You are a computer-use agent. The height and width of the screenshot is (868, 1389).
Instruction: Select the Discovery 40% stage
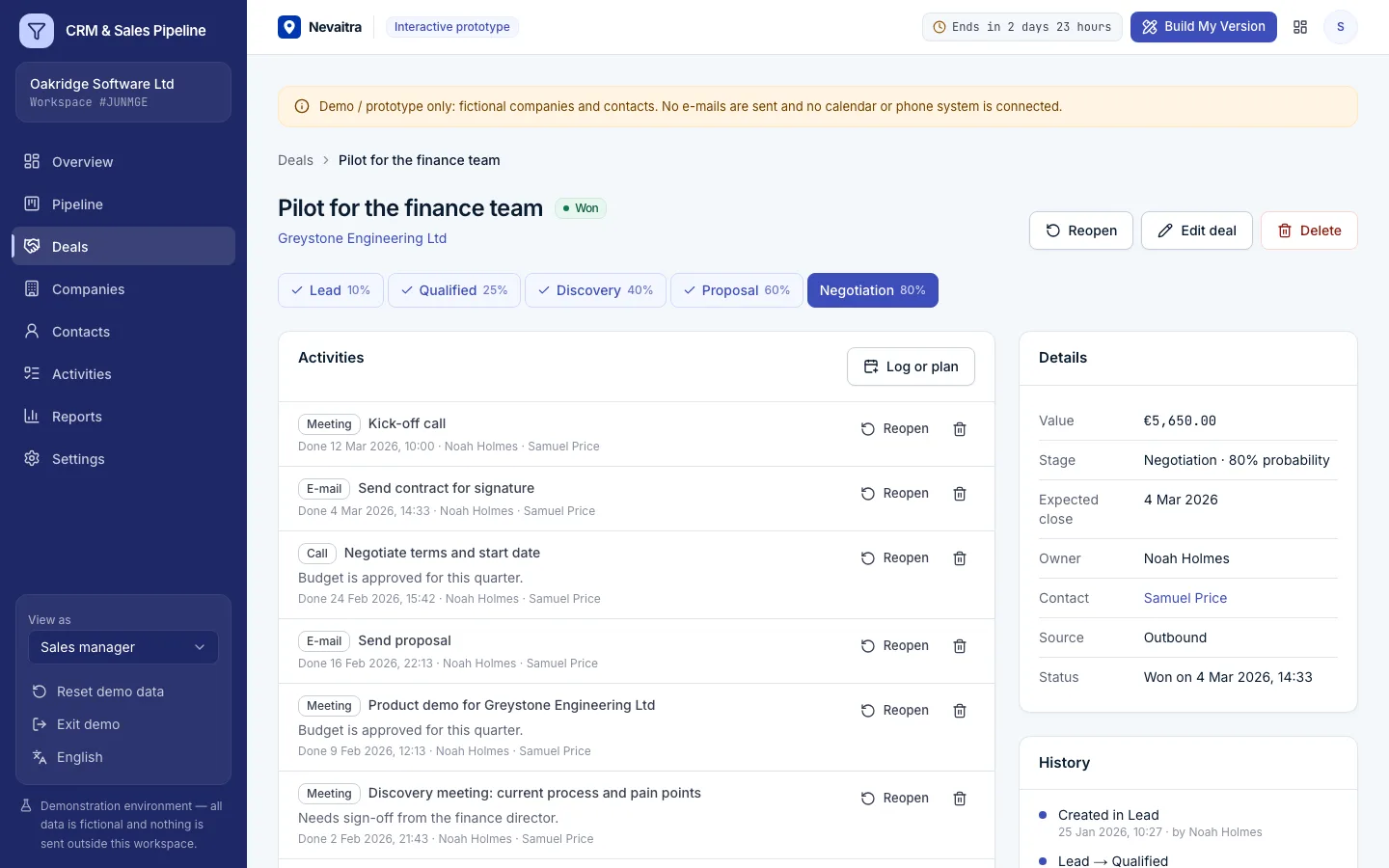coord(595,290)
